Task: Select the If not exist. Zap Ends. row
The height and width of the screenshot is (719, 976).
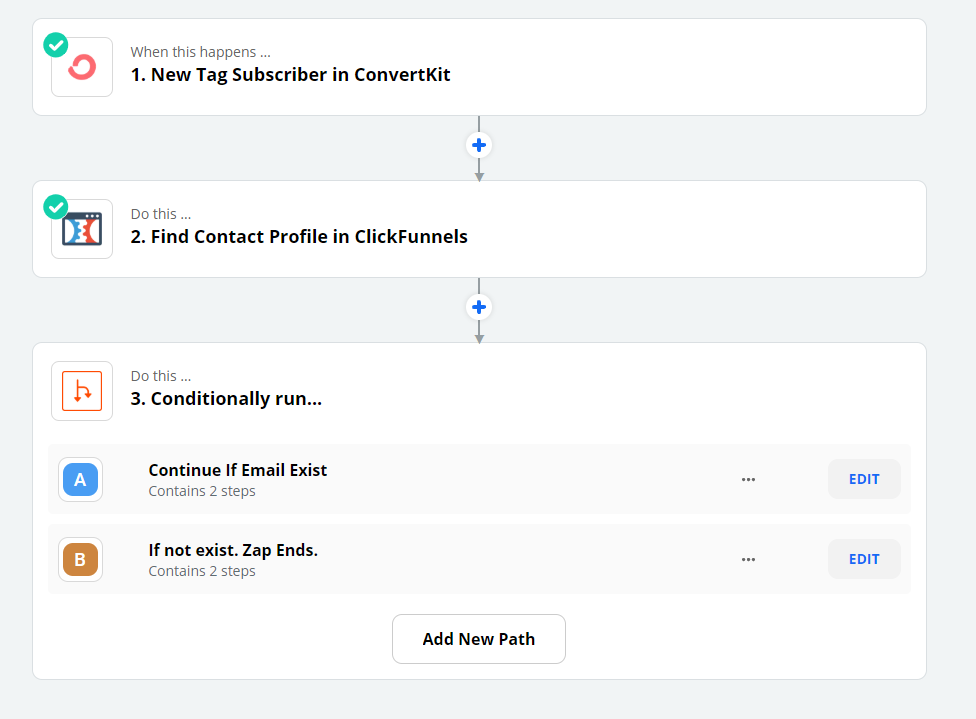Action: [479, 559]
